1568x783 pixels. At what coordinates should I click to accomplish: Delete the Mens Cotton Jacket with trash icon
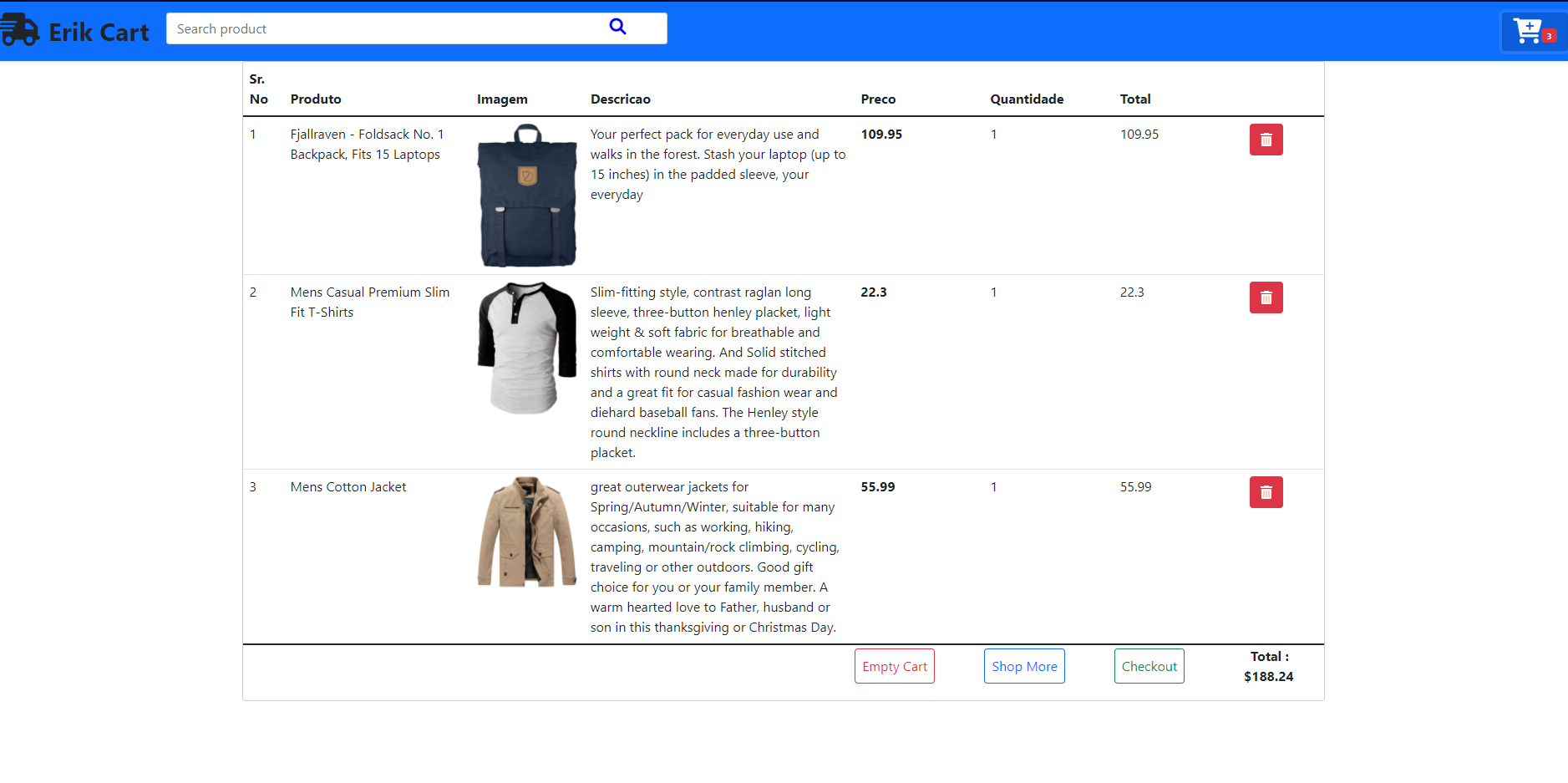pyautogui.click(x=1266, y=492)
